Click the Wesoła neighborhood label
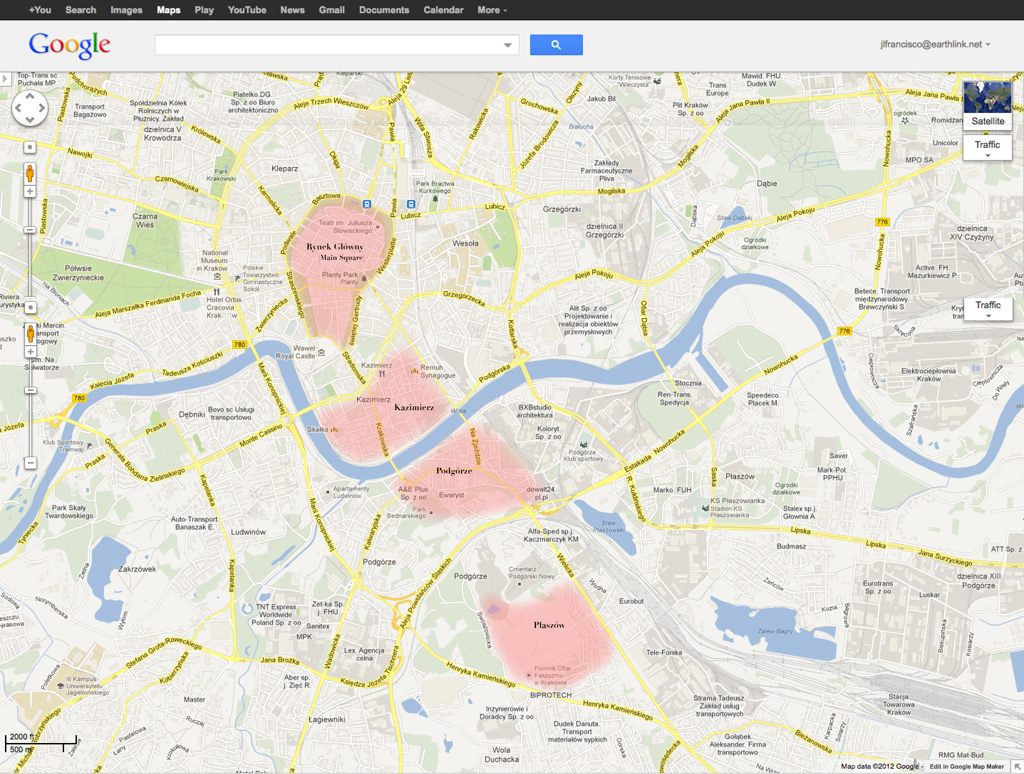Screen dimensions: 1024x774 point(466,243)
